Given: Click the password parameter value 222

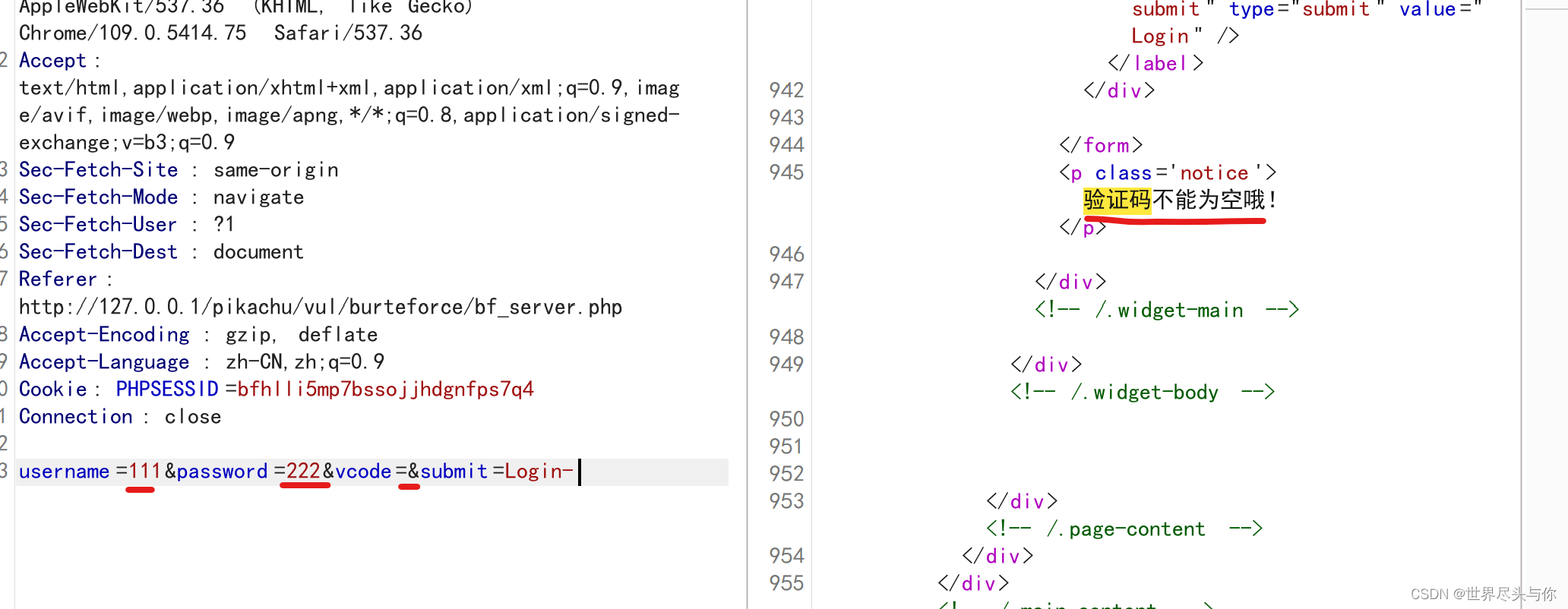Looking at the screenshot, I should [303, 472].
